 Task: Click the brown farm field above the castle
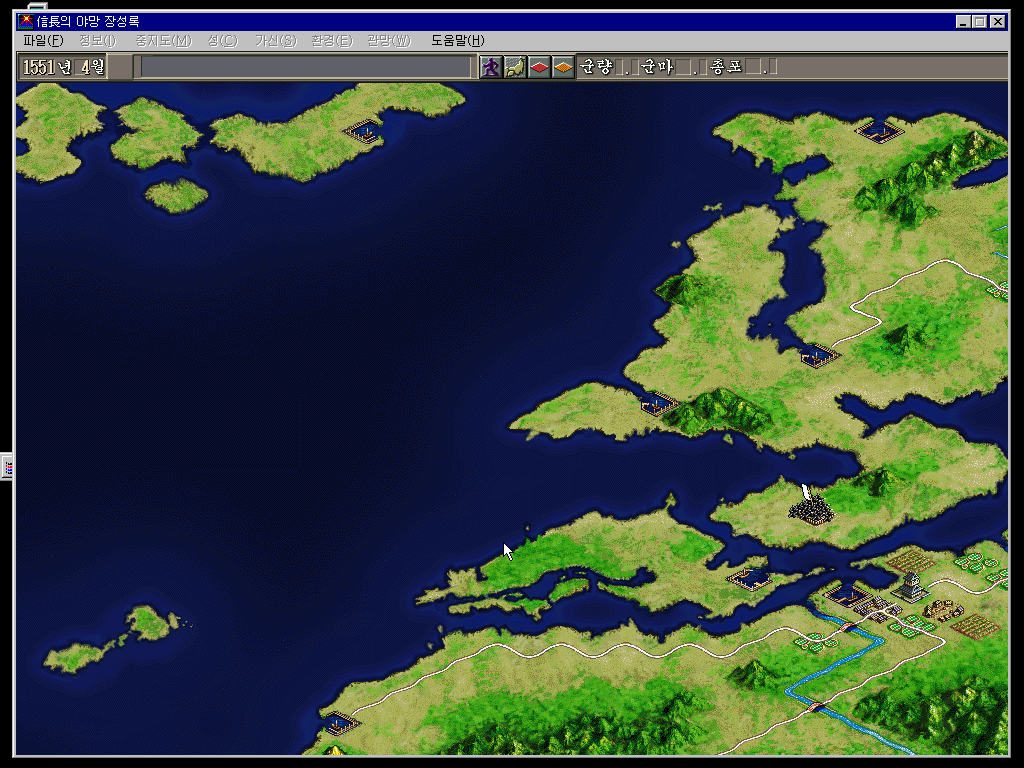910,560
